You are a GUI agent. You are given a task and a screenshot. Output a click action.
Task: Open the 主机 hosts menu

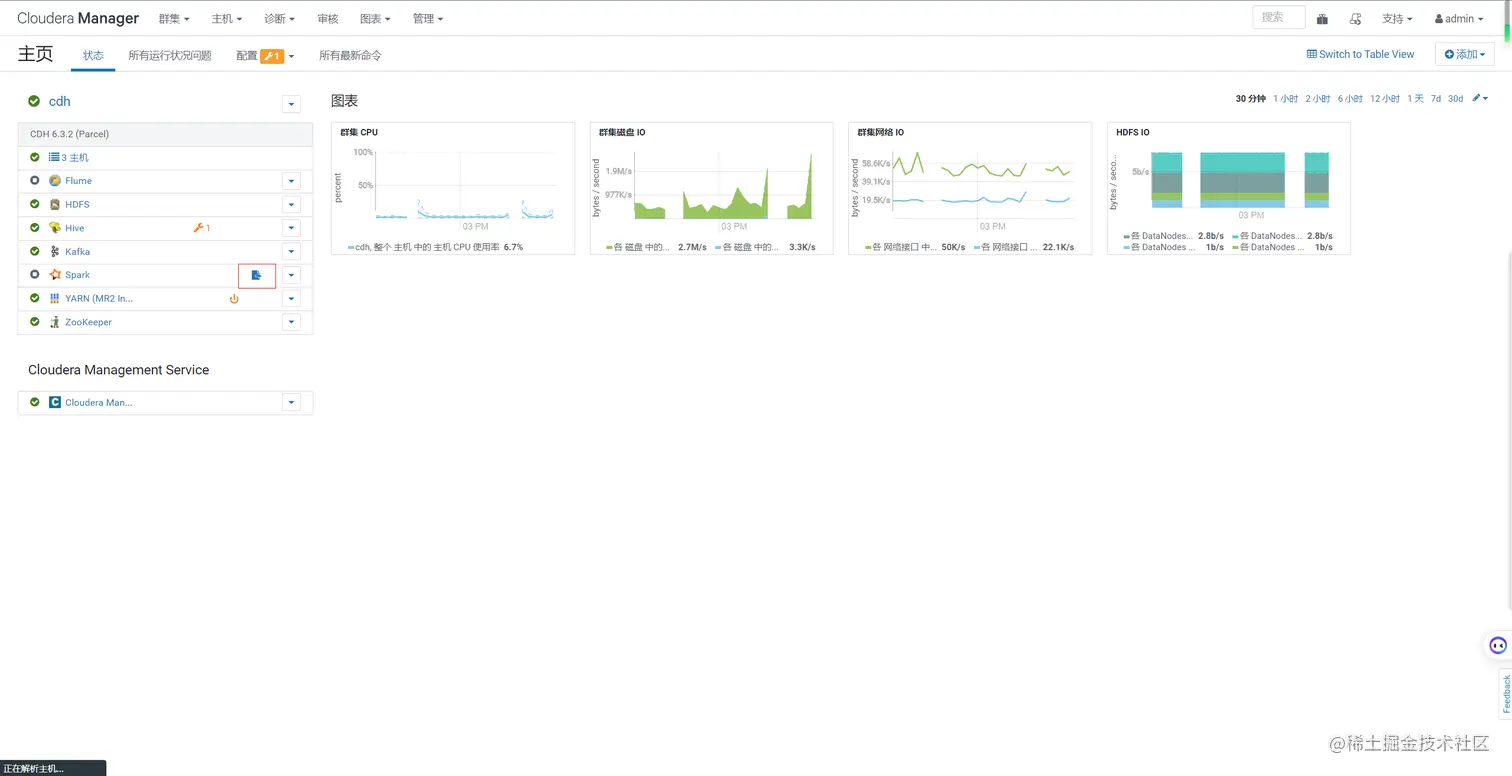point(227,18)
